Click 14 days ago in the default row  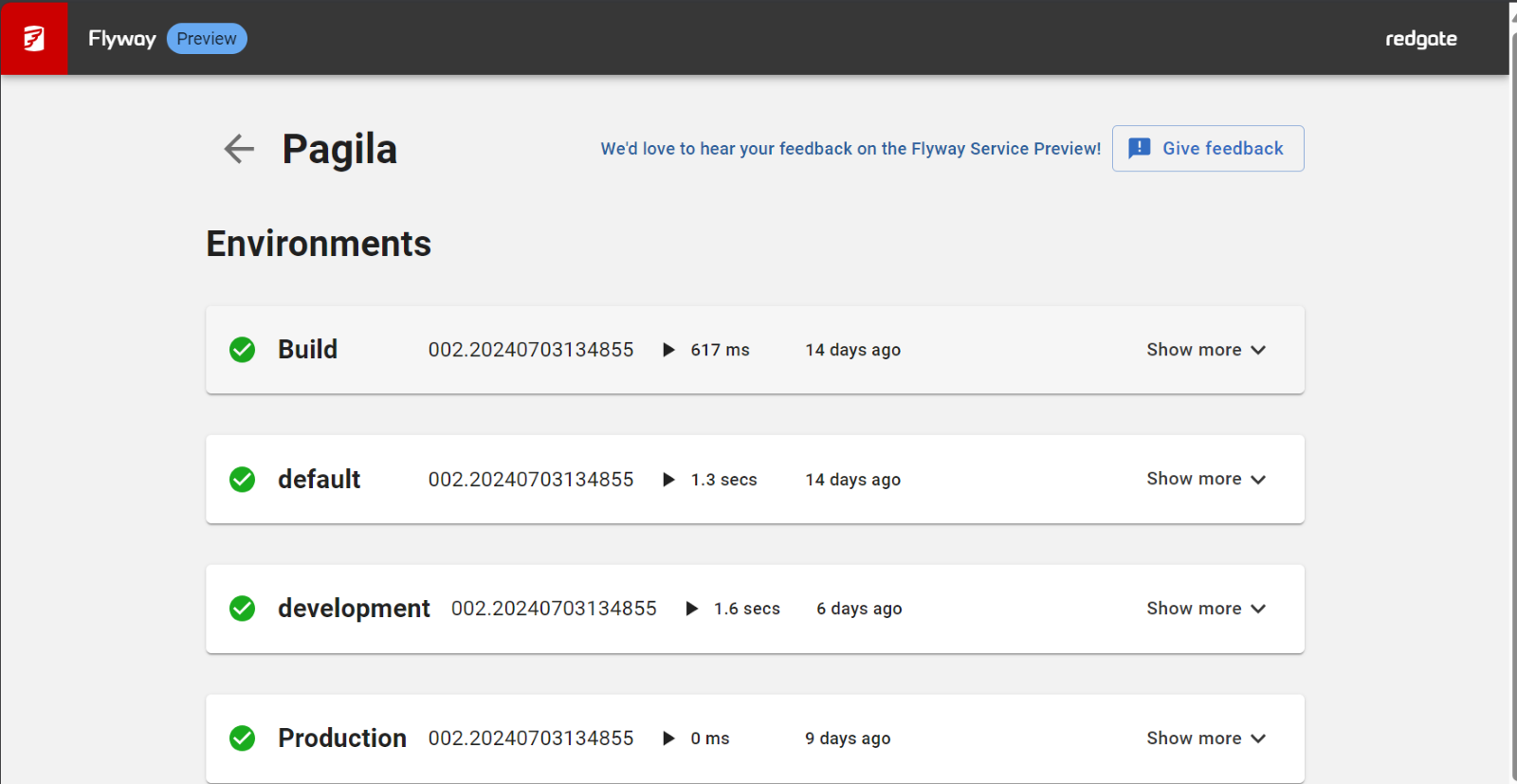(853, 480)
